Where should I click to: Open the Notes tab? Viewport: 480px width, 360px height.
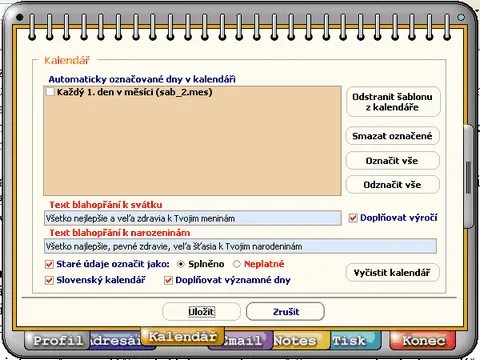(x=301, y=340)
